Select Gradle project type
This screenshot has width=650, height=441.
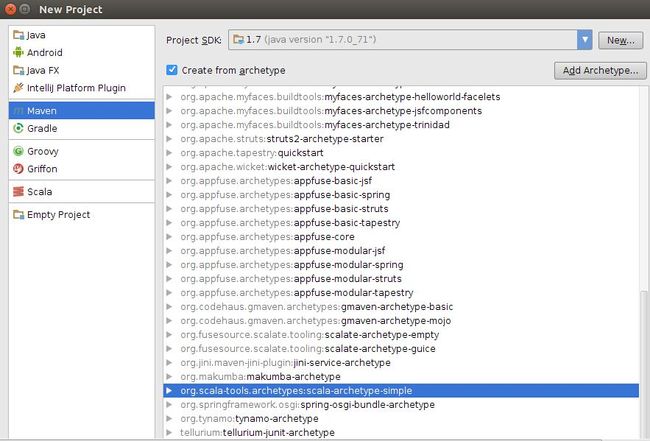tap(82, 128)
